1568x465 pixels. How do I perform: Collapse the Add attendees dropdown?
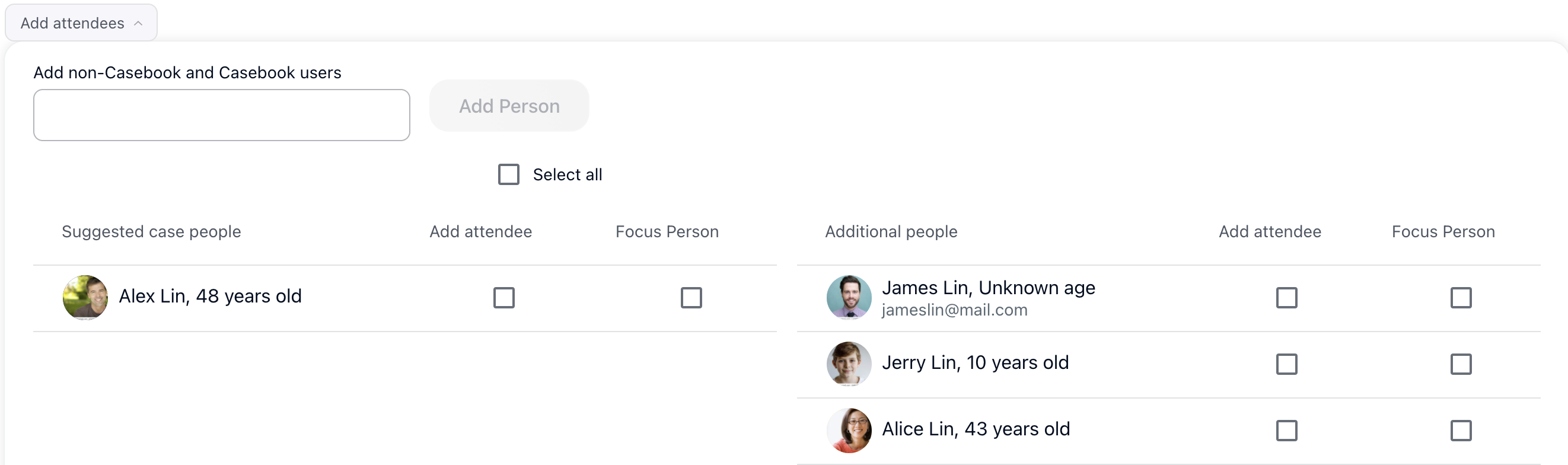point(81,23)
